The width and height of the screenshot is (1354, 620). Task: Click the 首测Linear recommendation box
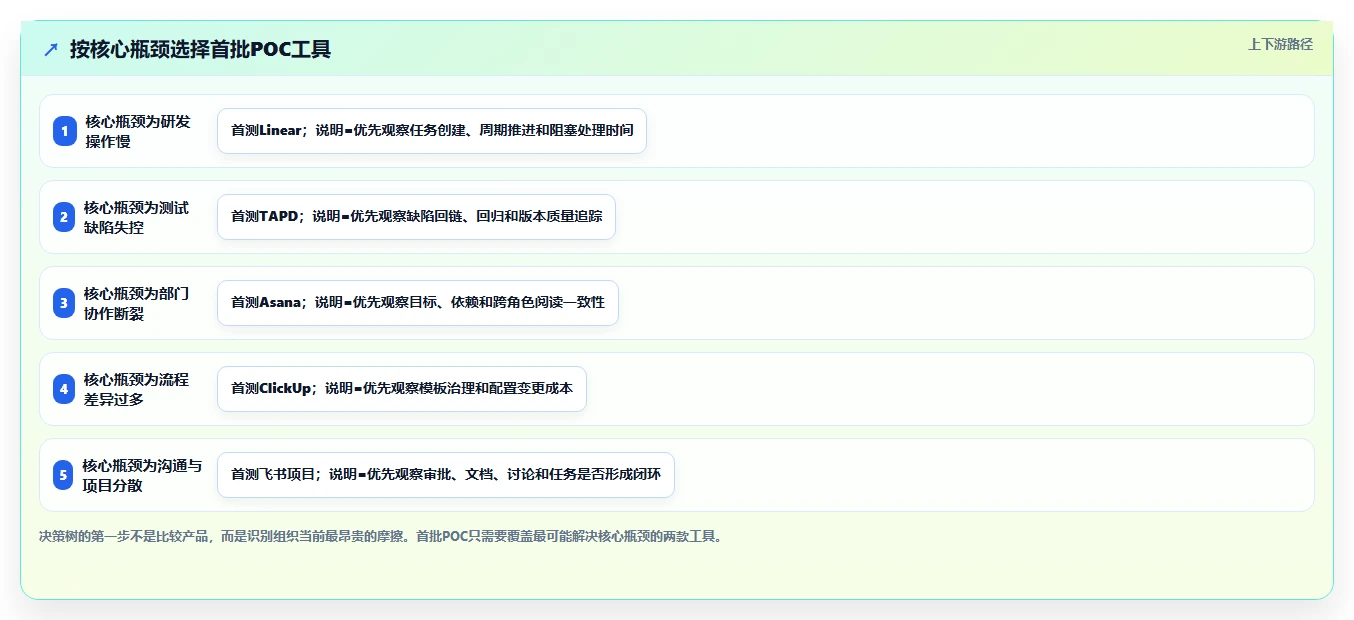[432, 131]
